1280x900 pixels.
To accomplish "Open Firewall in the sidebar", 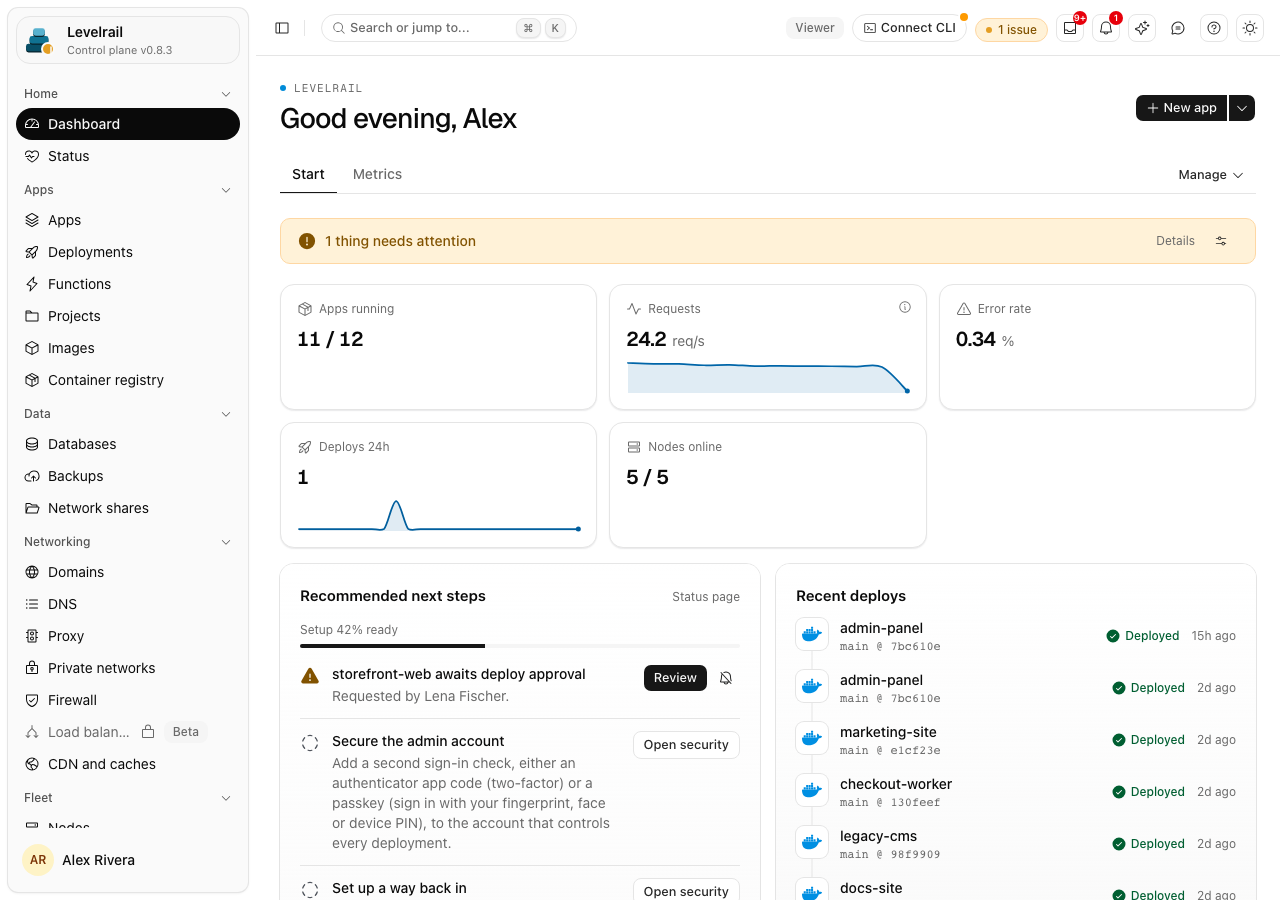I will 128,700.
